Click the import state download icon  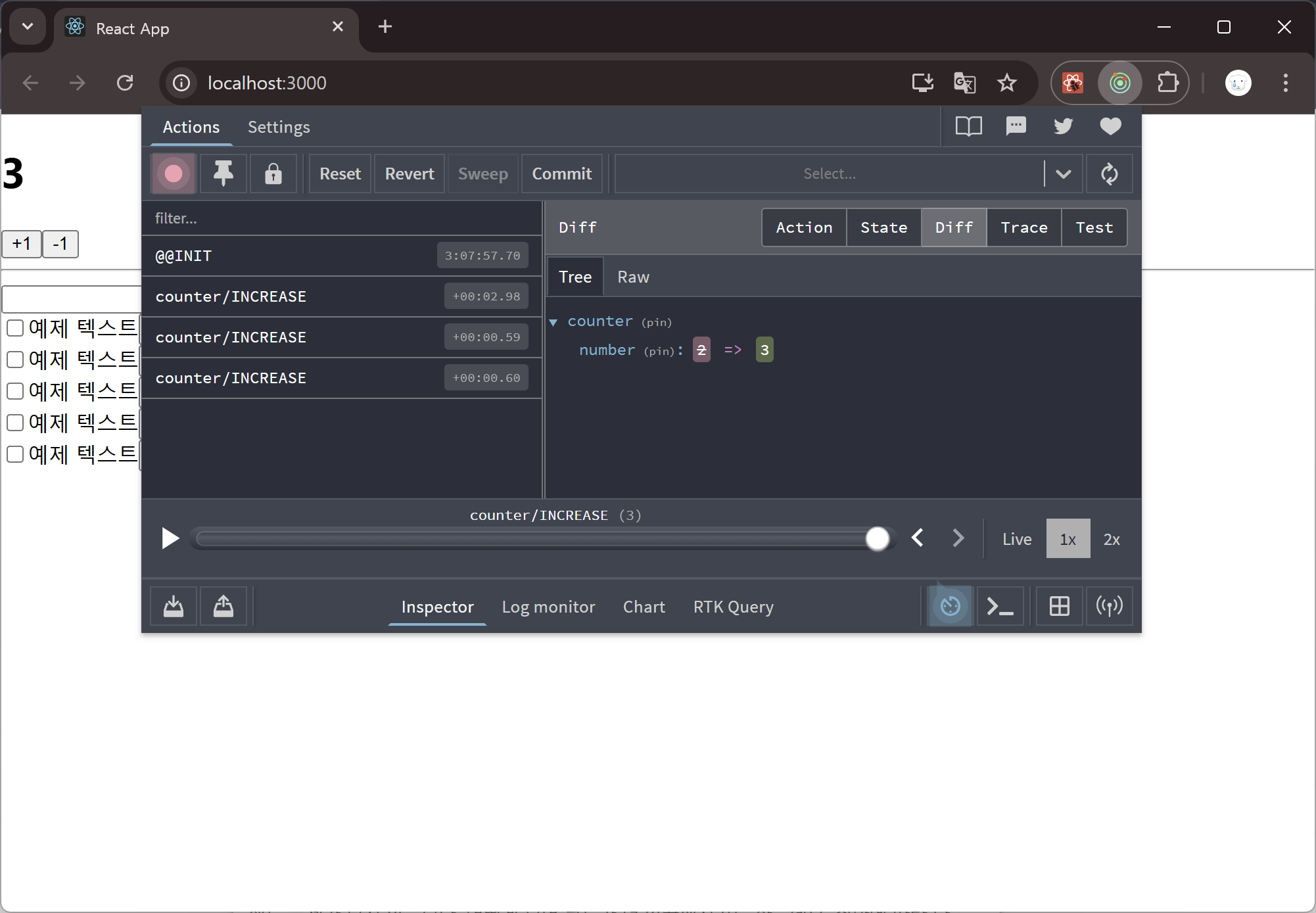174,606
